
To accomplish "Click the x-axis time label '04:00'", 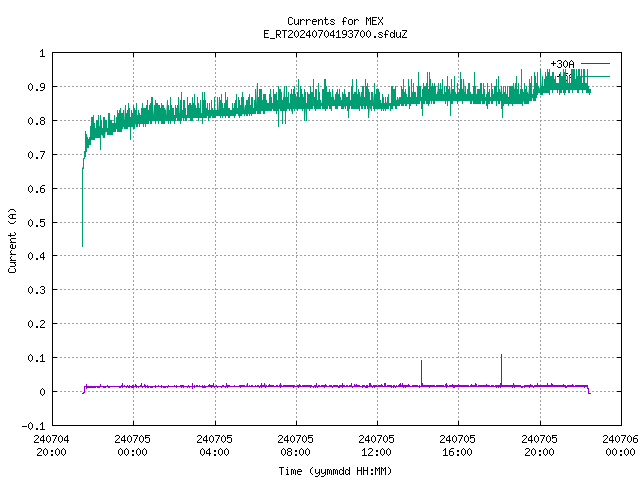I will (x=214, y=452).
